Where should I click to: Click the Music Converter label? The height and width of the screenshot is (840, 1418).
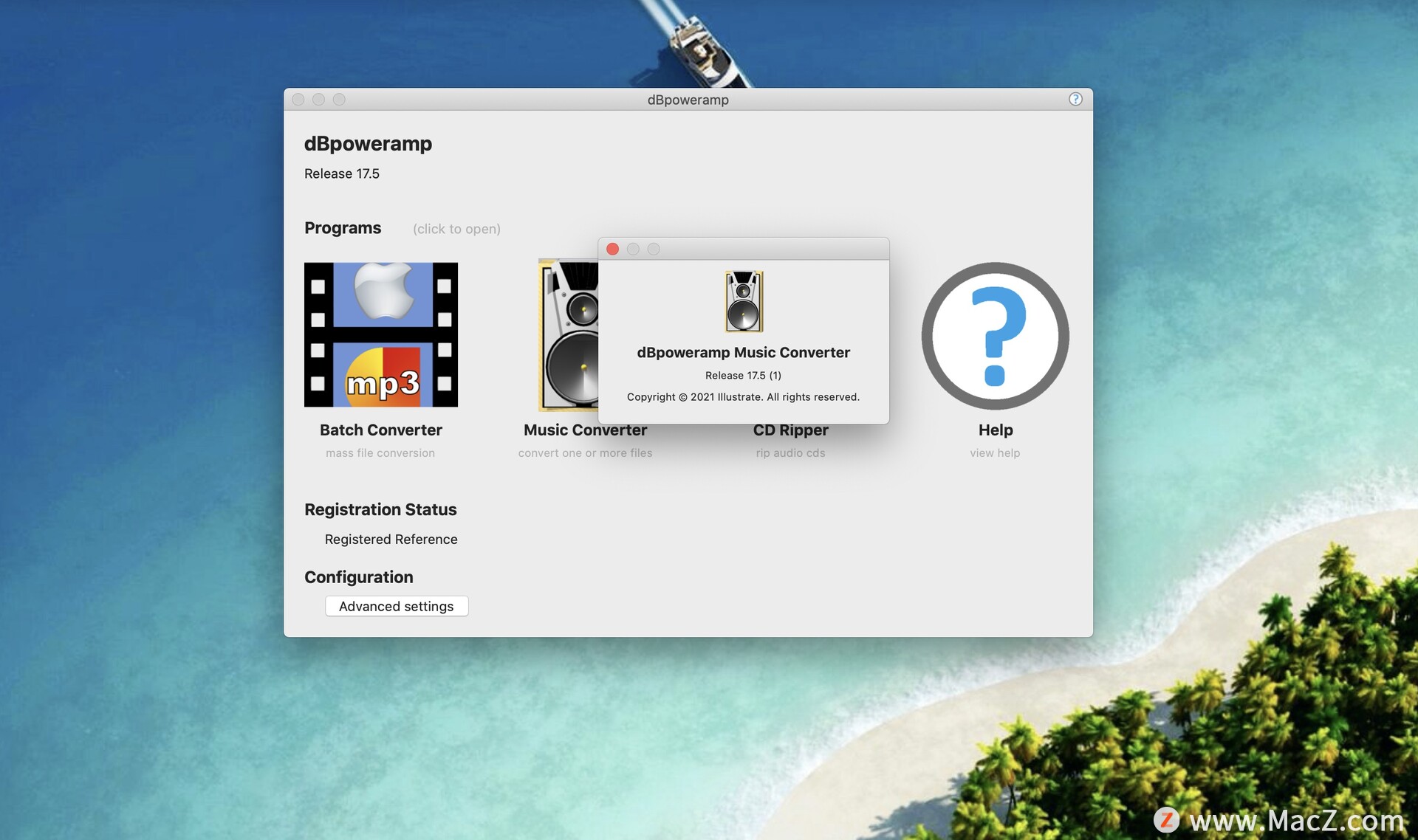click(x=585, y=430)
